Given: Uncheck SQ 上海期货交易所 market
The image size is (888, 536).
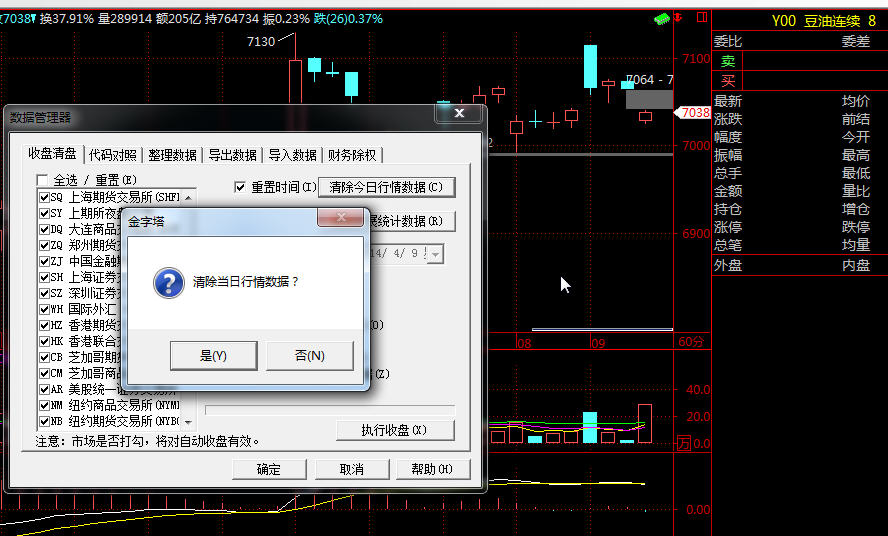Looking at the screenshot, I should [44, 197].
